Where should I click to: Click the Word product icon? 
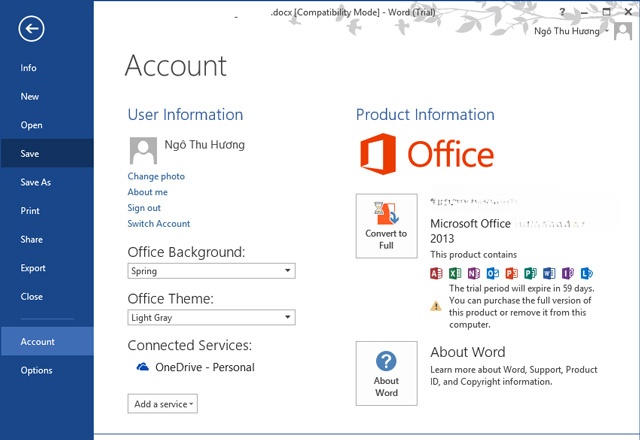coord(549,273)
